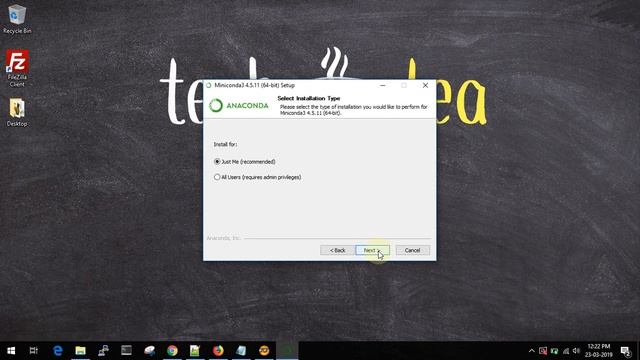Open the Action Center notifications icon
The height and width of the screenshot is (360, 640).
626,351
